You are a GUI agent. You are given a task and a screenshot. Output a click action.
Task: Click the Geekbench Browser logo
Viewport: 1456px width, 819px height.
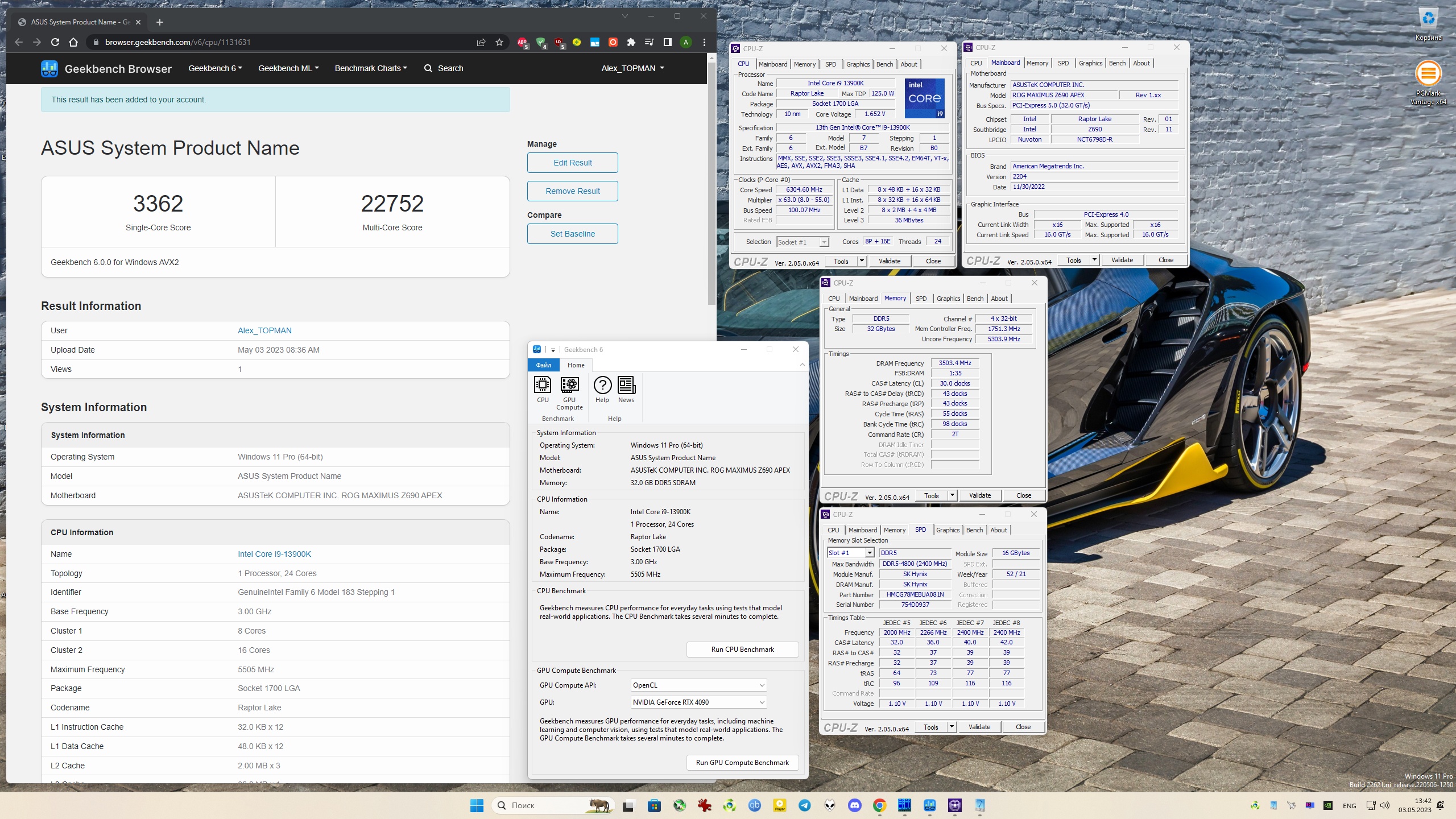pyautogui.click(x=106, y=69)
